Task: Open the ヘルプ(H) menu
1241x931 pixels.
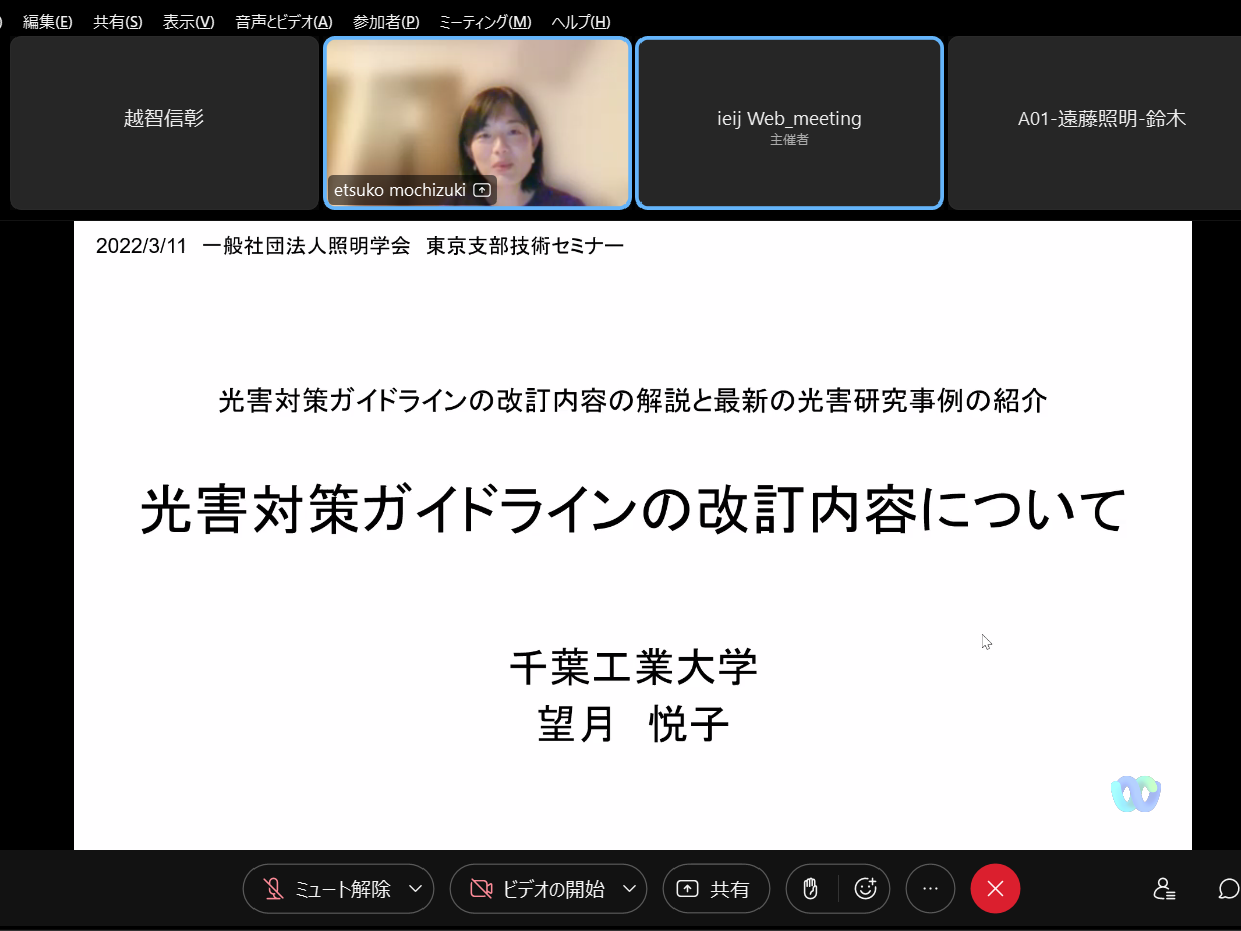Action: [580, 22]
